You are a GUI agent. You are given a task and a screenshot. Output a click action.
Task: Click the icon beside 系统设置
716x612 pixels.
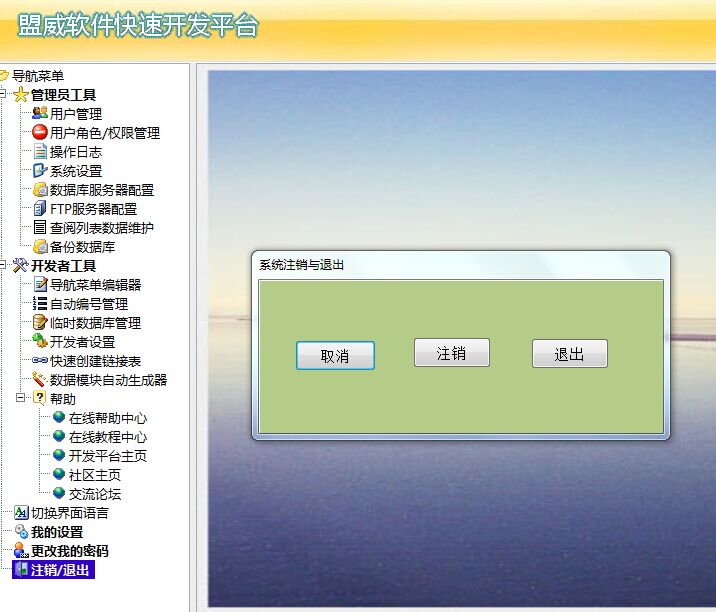[x=40, y=171]
